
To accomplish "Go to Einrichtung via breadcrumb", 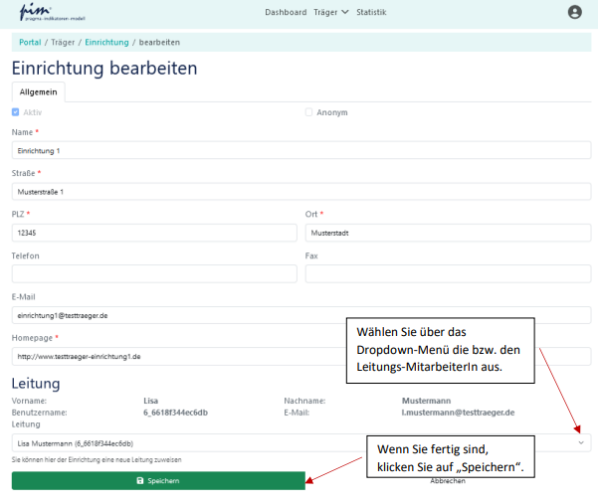I will [x=106, y=42].
